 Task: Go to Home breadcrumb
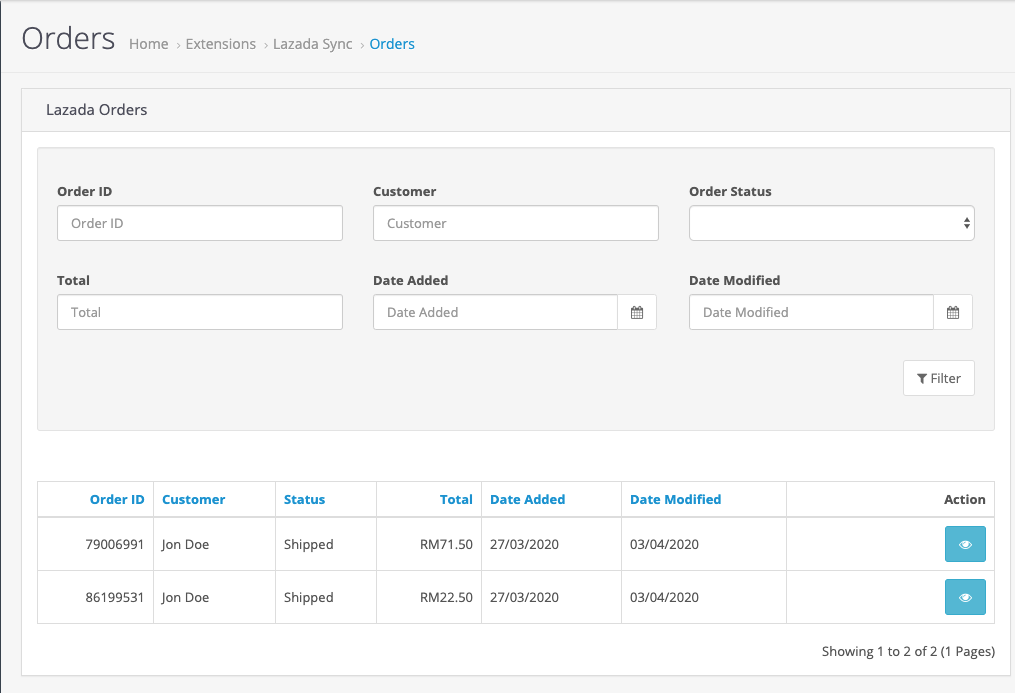[x=148, y=44]
